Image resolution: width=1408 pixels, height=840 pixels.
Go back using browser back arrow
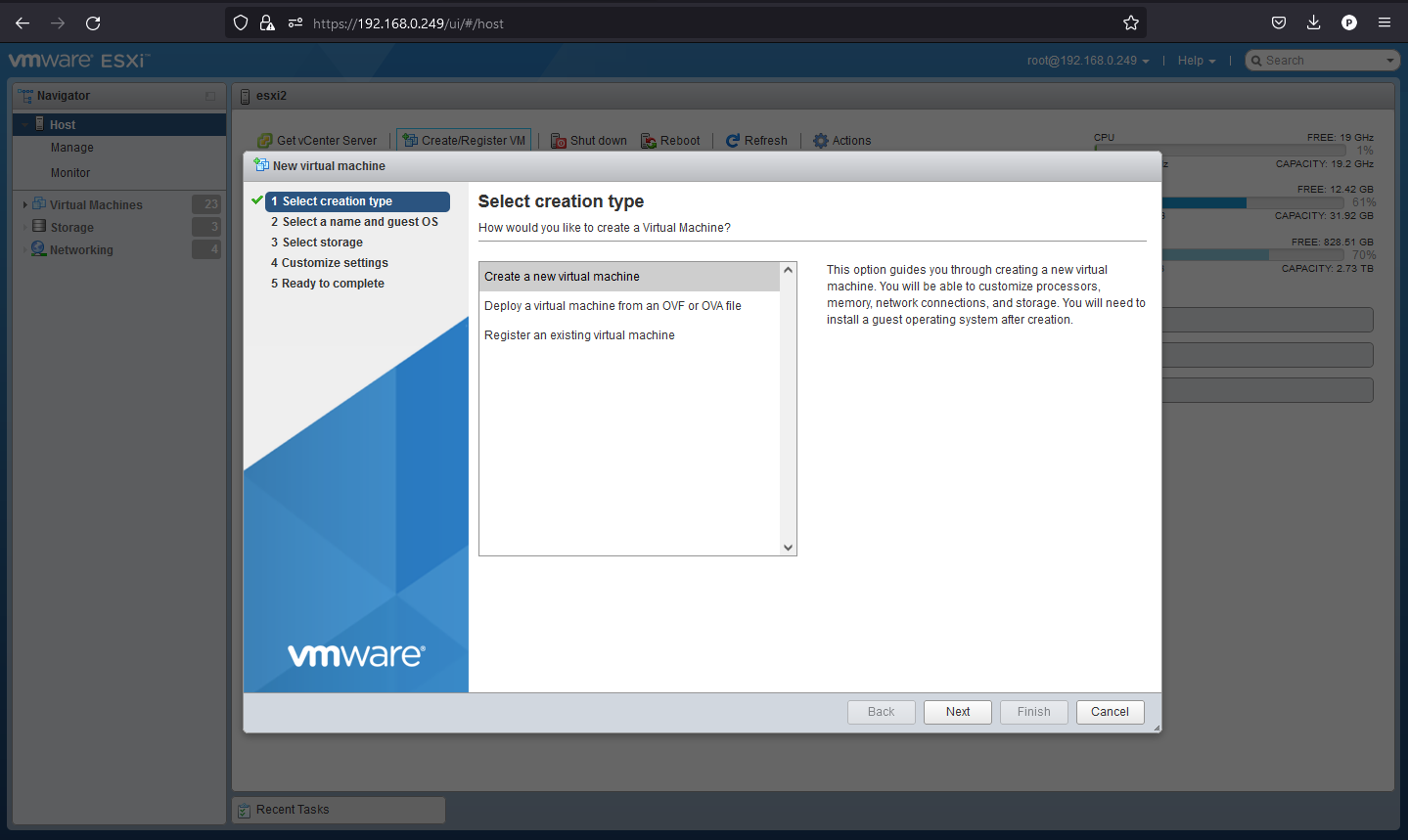pyautogui.click(x=23, y=22)
